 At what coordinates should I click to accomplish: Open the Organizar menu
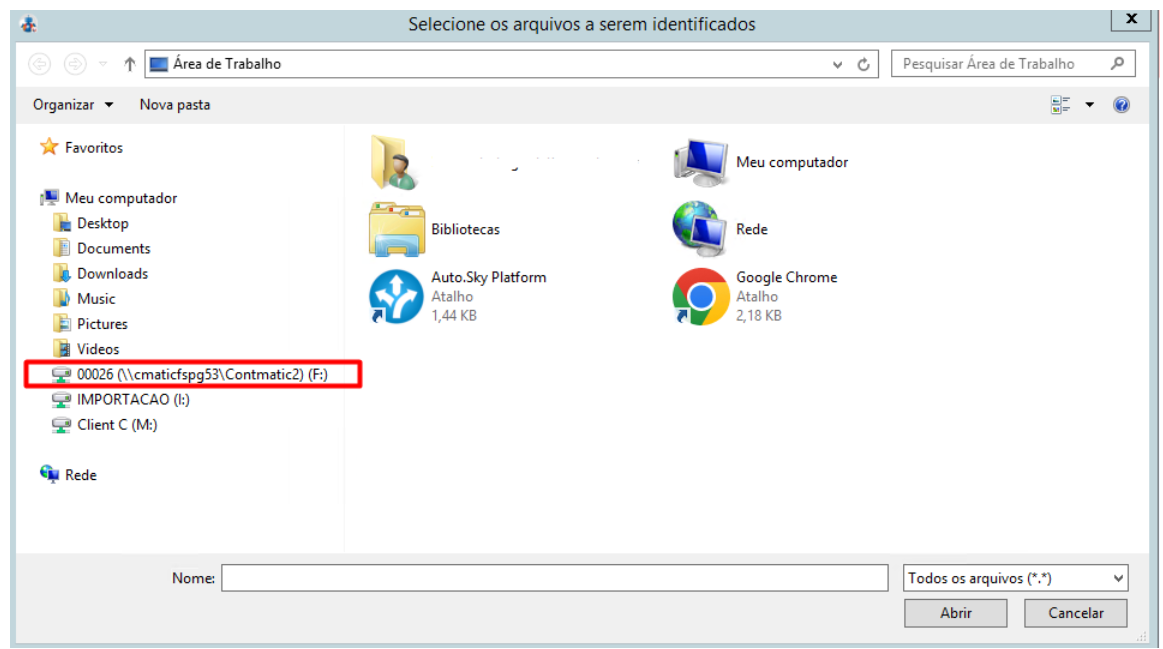[73, 105]
